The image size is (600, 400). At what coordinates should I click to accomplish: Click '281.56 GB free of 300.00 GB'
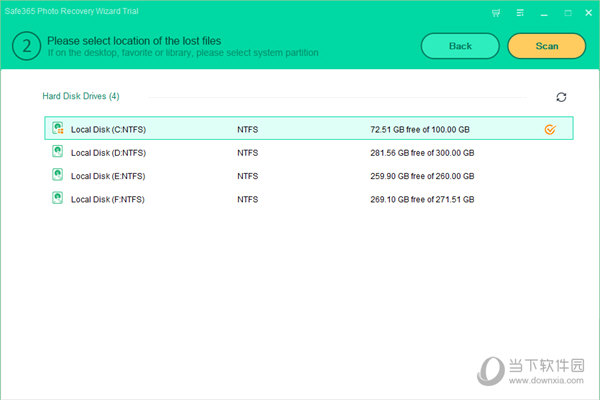[422, 153]
